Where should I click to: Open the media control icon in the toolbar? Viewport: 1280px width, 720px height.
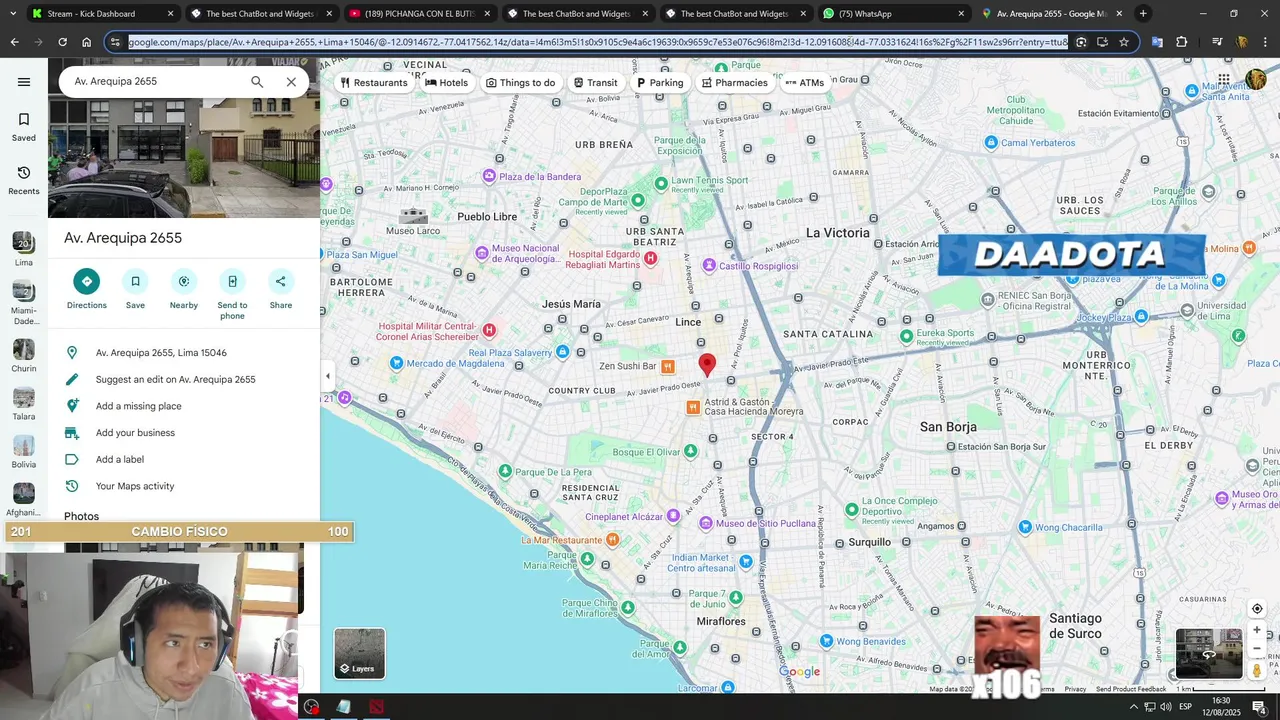[1217, 42]
